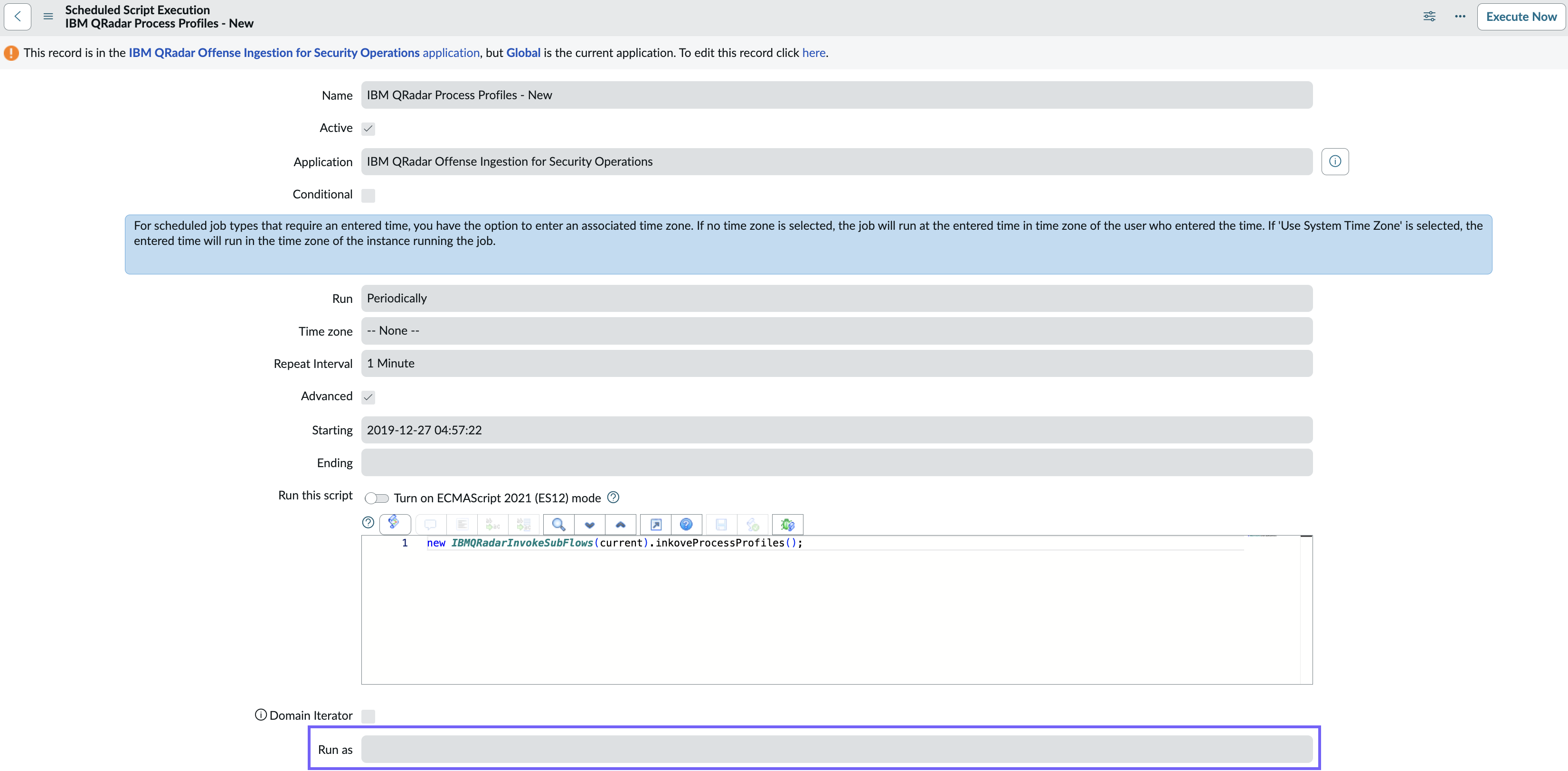Click the Replace toolbar icon
1568x771 pixels.
click(493, 524)
